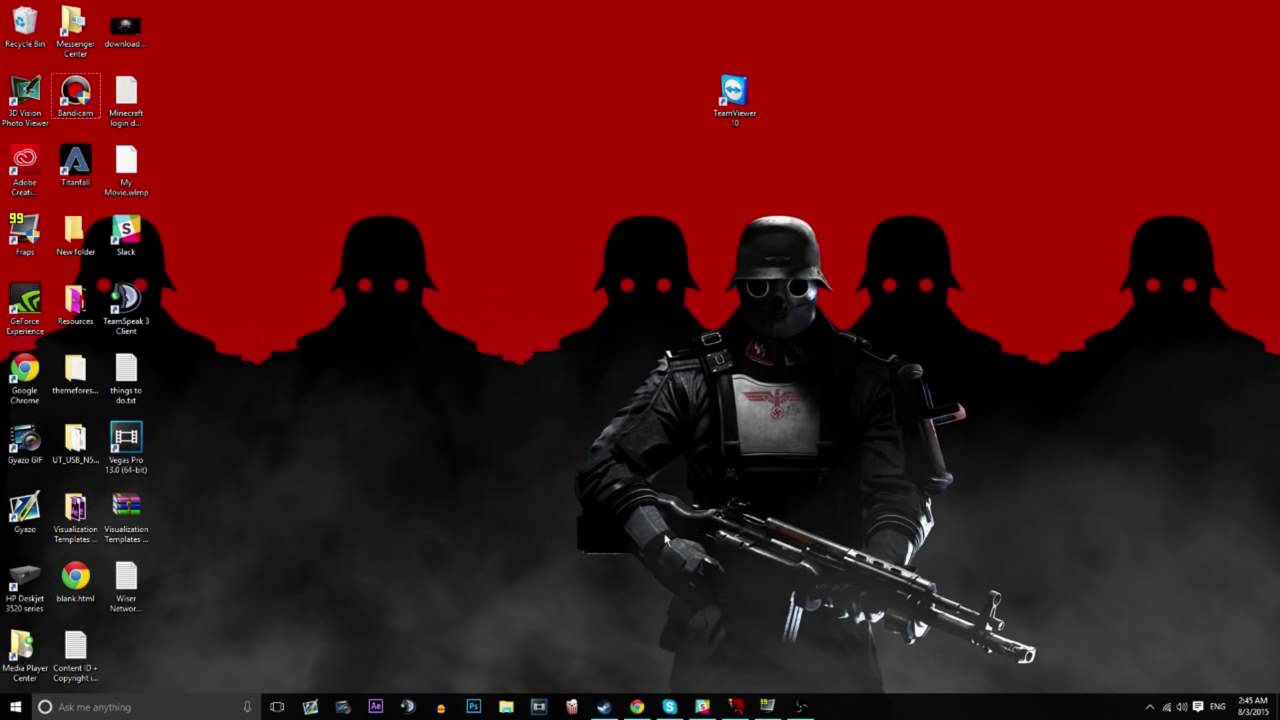This screenshot has height=720, width=1280.
Task: Select the Bandicam desktop shortcut
Action: tap(75, 97)
